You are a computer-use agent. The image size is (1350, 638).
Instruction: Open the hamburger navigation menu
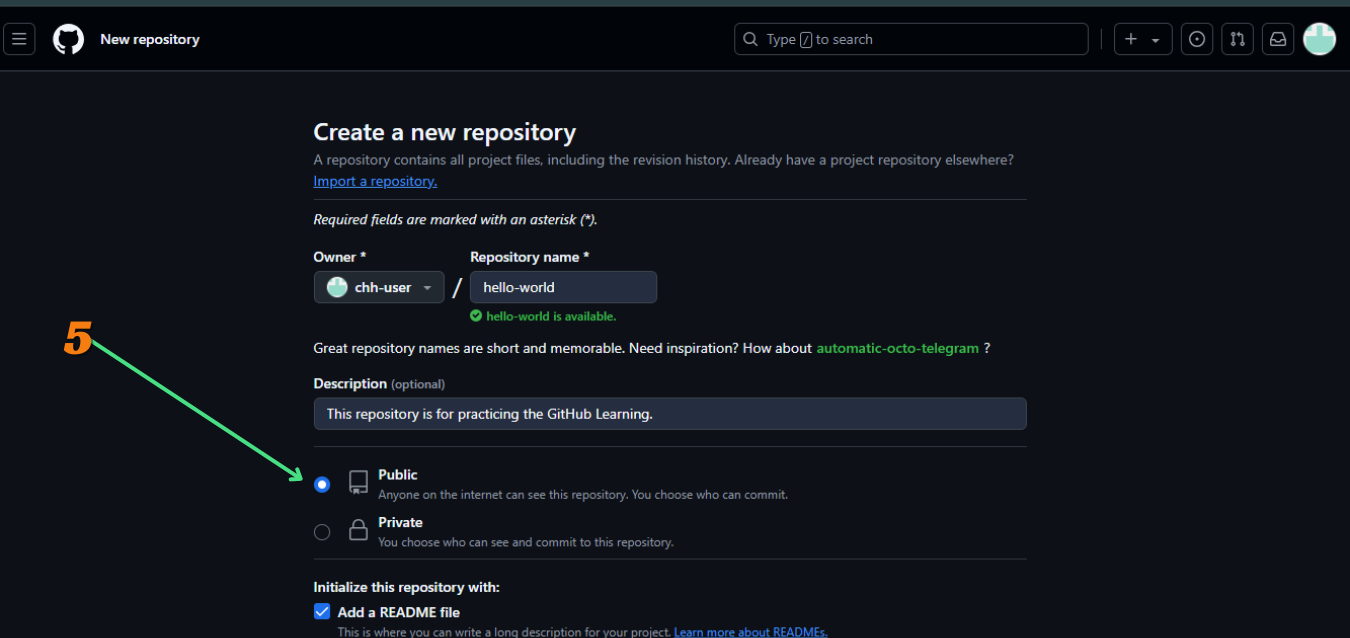19,39
